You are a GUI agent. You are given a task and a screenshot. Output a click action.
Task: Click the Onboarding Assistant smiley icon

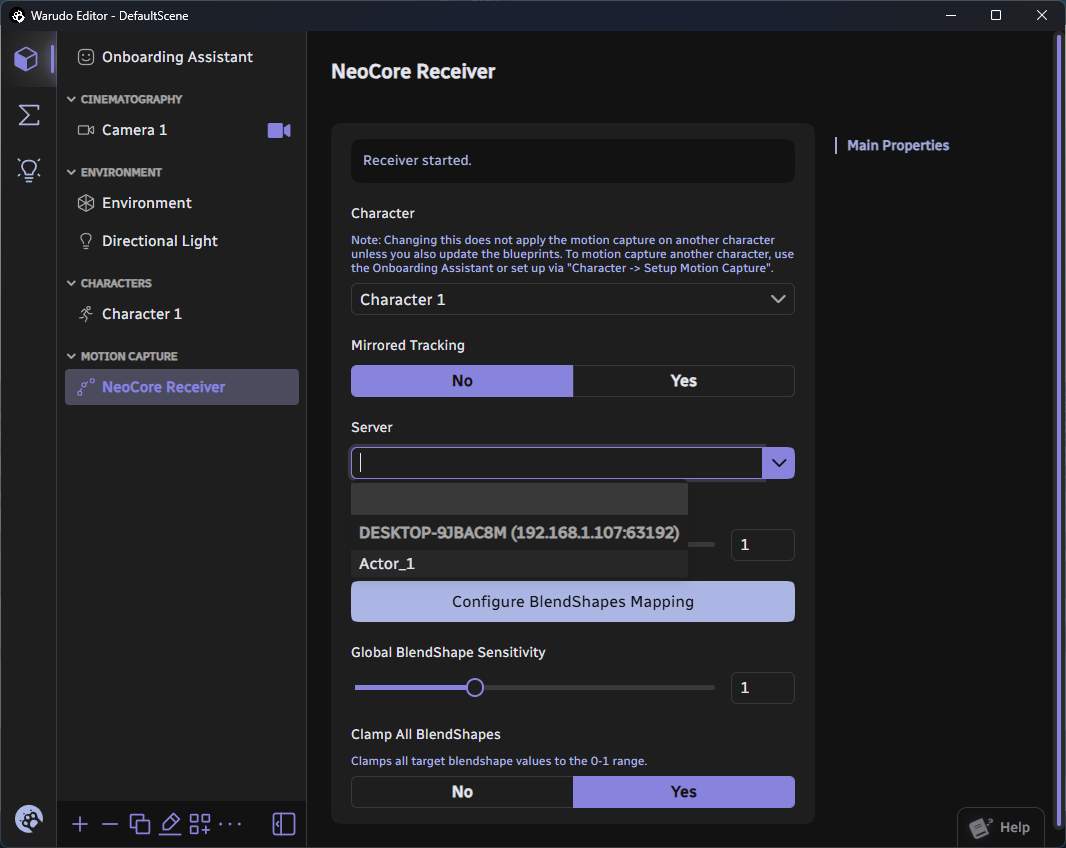[x=86, y=57]
